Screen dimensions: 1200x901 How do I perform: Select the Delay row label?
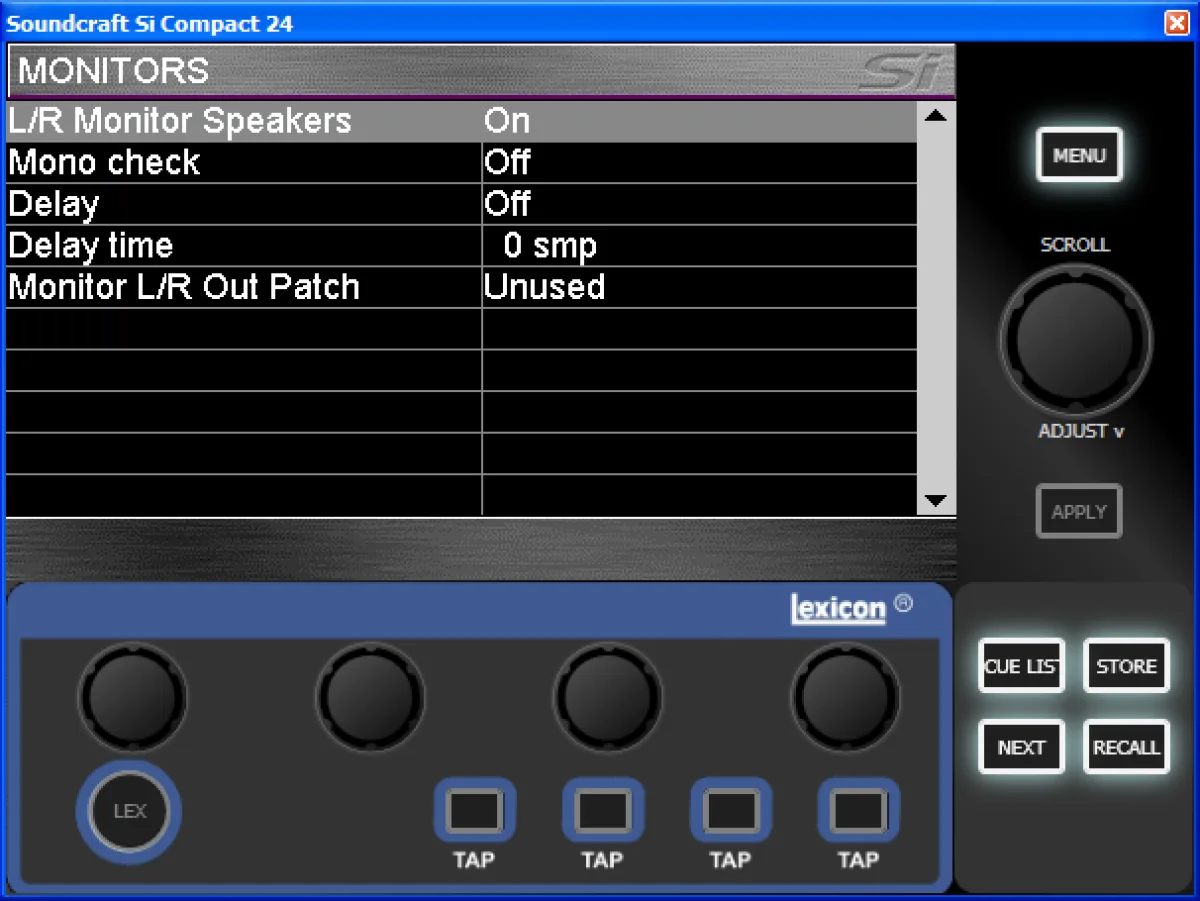54,204
